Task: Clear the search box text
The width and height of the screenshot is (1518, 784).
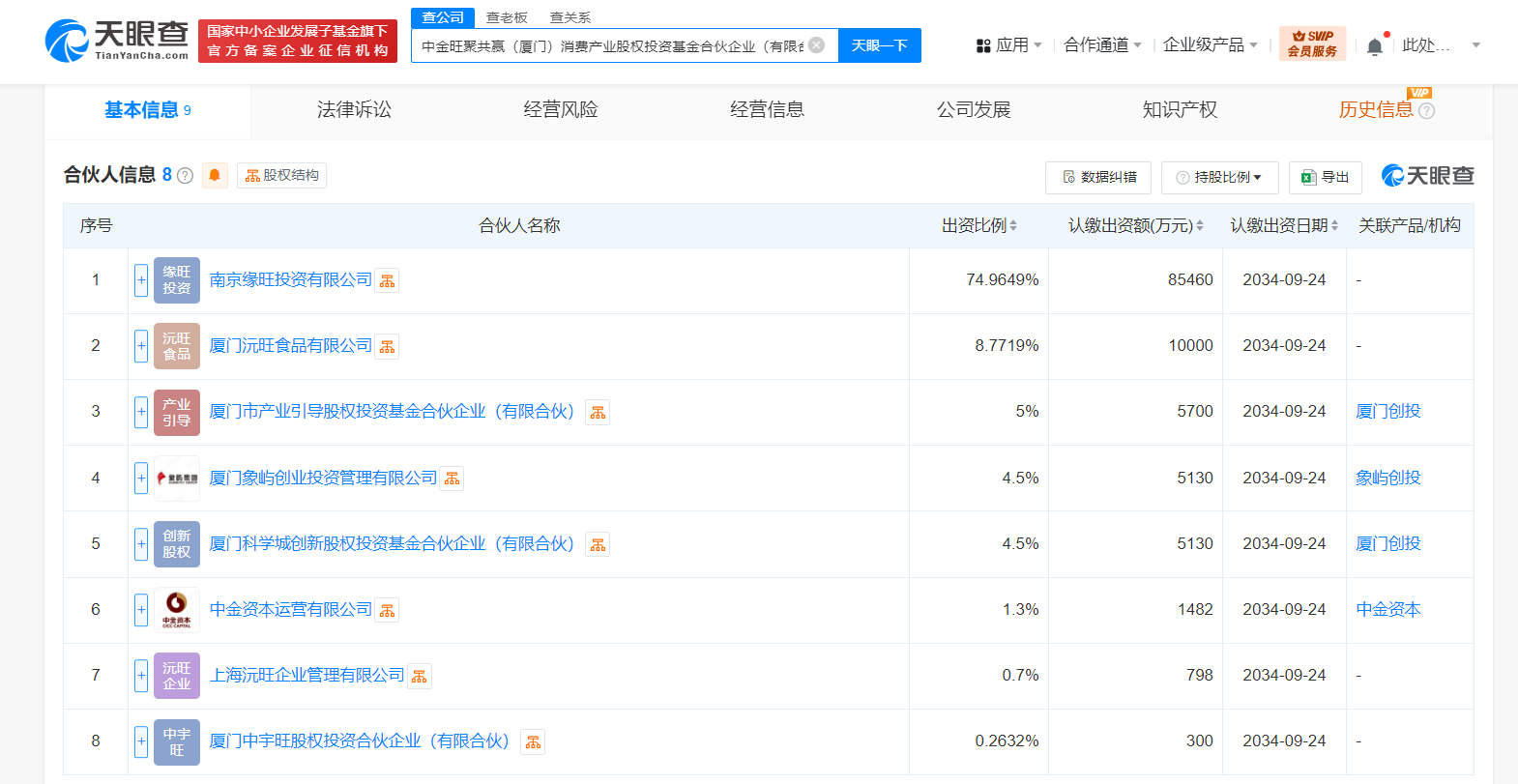Action: click(817, 45)
